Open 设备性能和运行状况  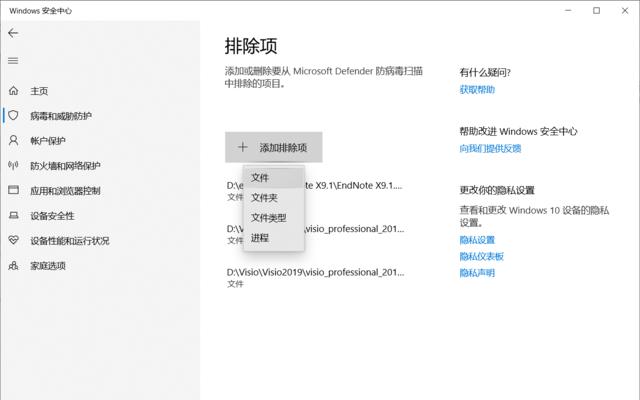[x=70, y=241]
